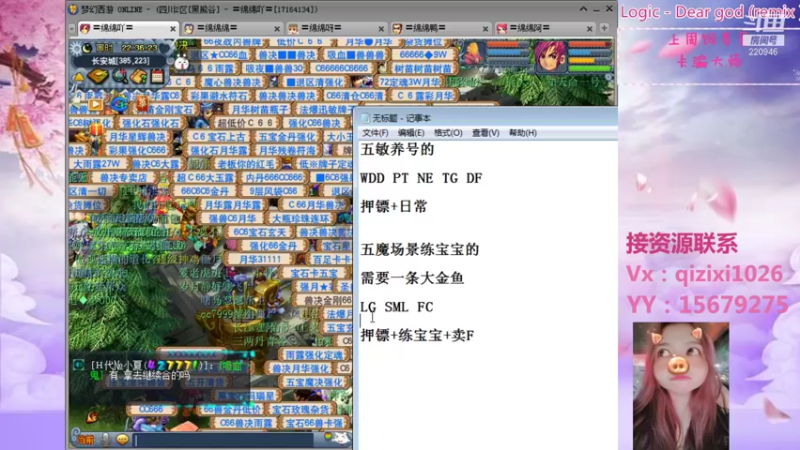The width and height of the screenshot is (800, 450).
Task: Switch to the =绵绵鸭= tab
Action: 440,28
